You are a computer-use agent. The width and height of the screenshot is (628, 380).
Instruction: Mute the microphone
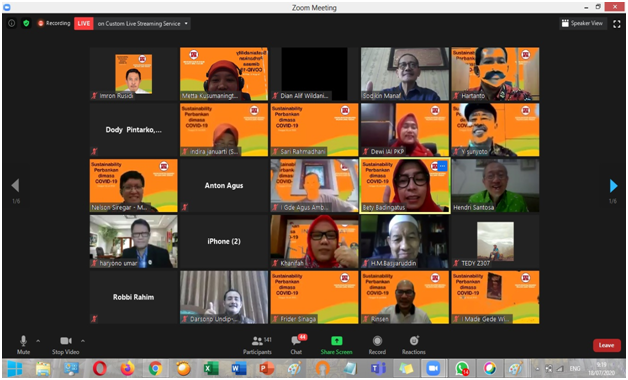(x=23, y=345)
